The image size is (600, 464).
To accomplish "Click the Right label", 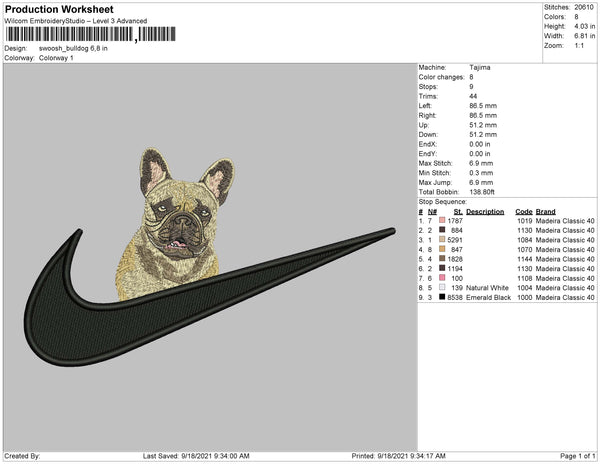I will [427, 116].
